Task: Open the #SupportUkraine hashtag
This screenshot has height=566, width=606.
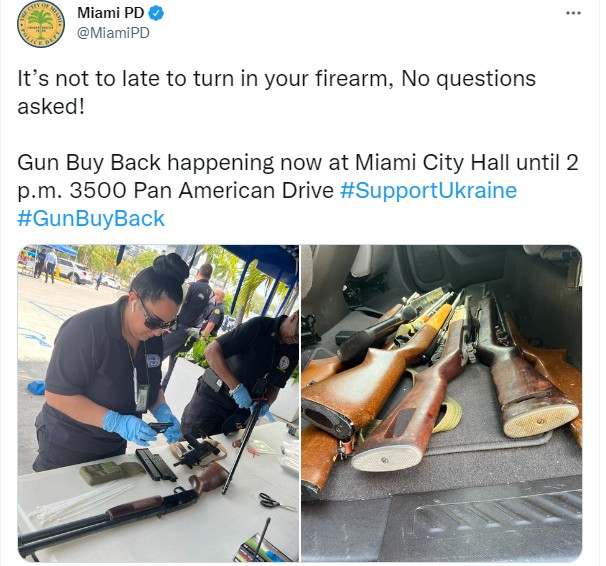Action: (428, 190)
